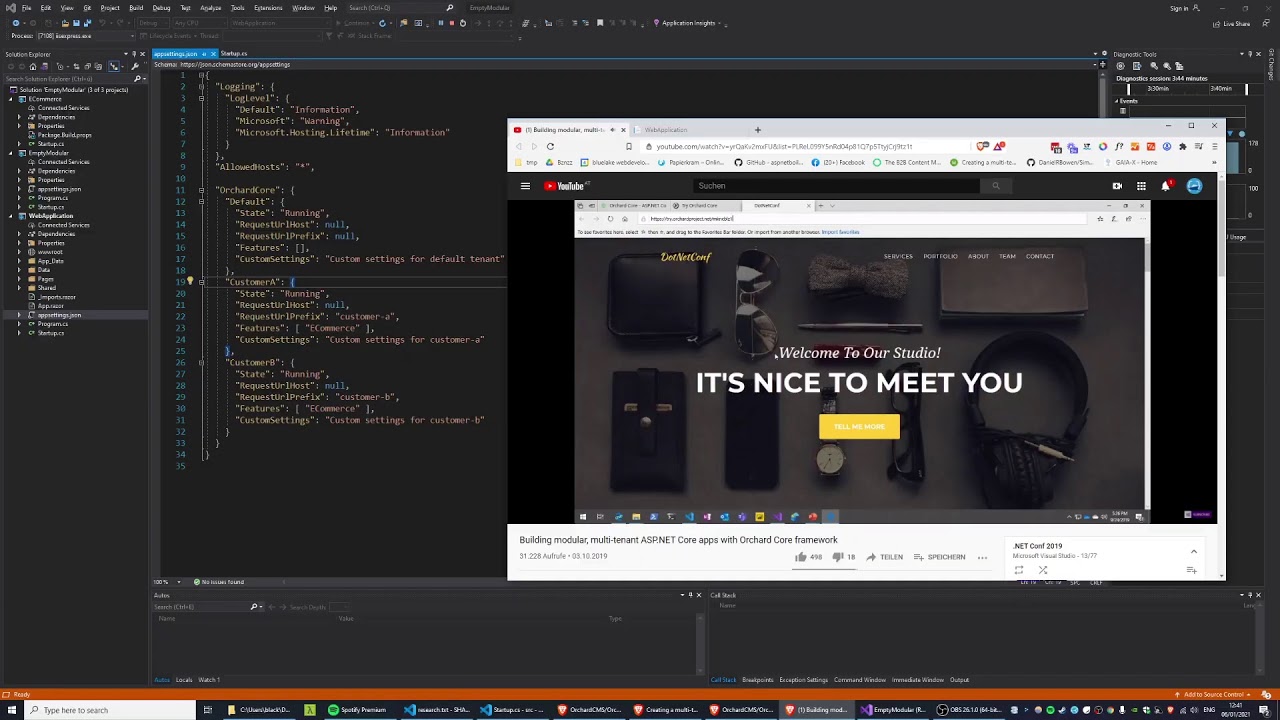Click the Solution Explorer Home icon
The image size is (1280, 720).
pos(33,66)
